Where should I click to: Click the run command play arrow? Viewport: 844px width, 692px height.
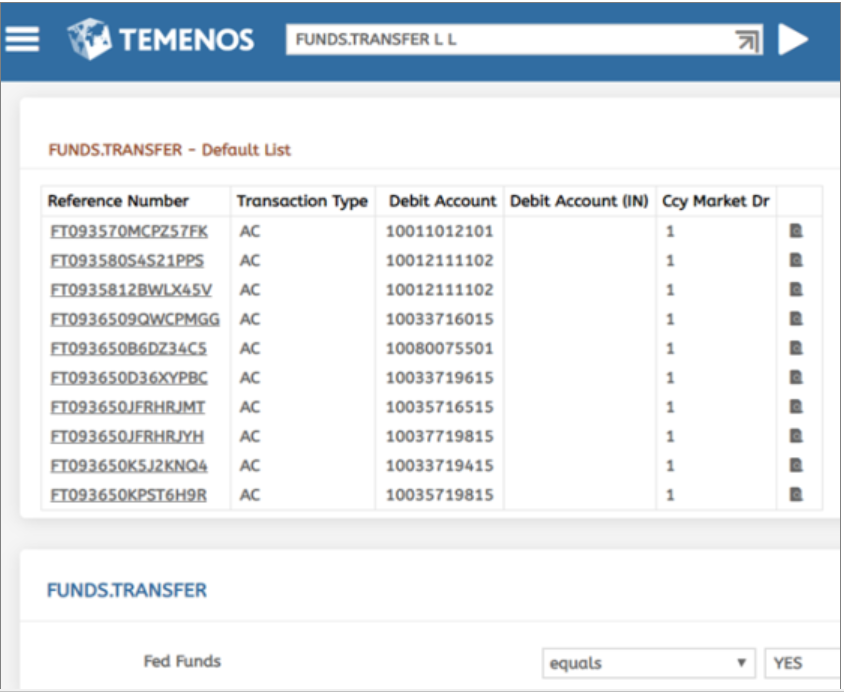click(x=793, y=40)
